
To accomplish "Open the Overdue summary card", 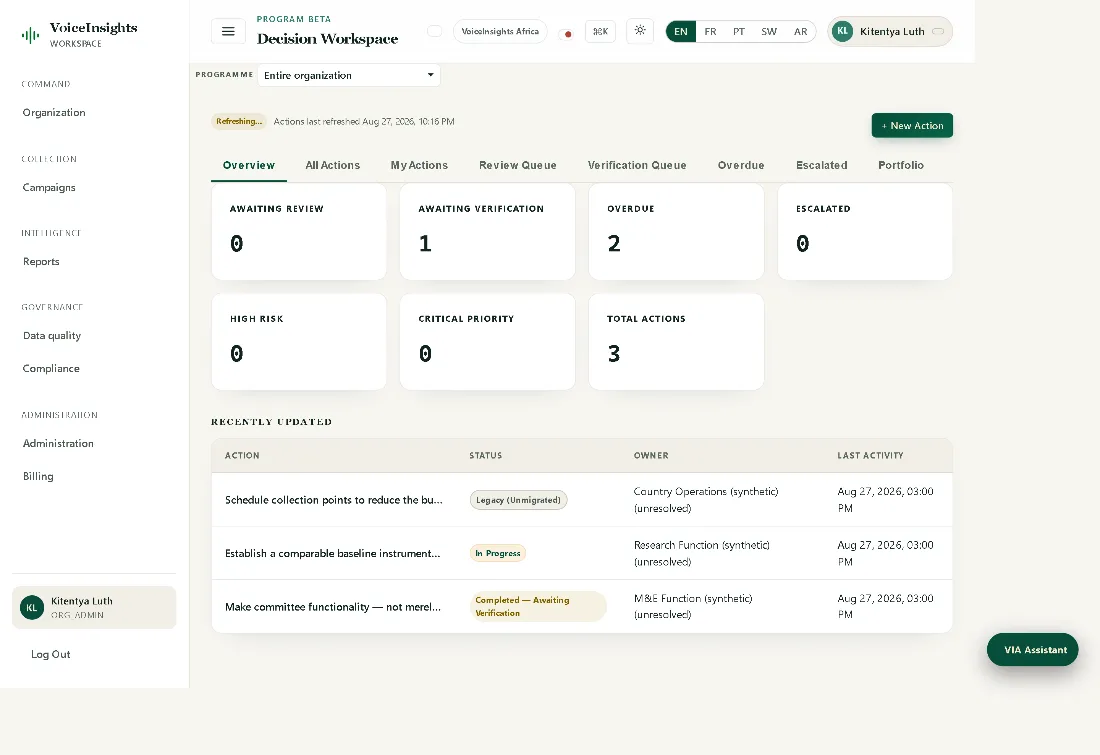I will [676, 232].
